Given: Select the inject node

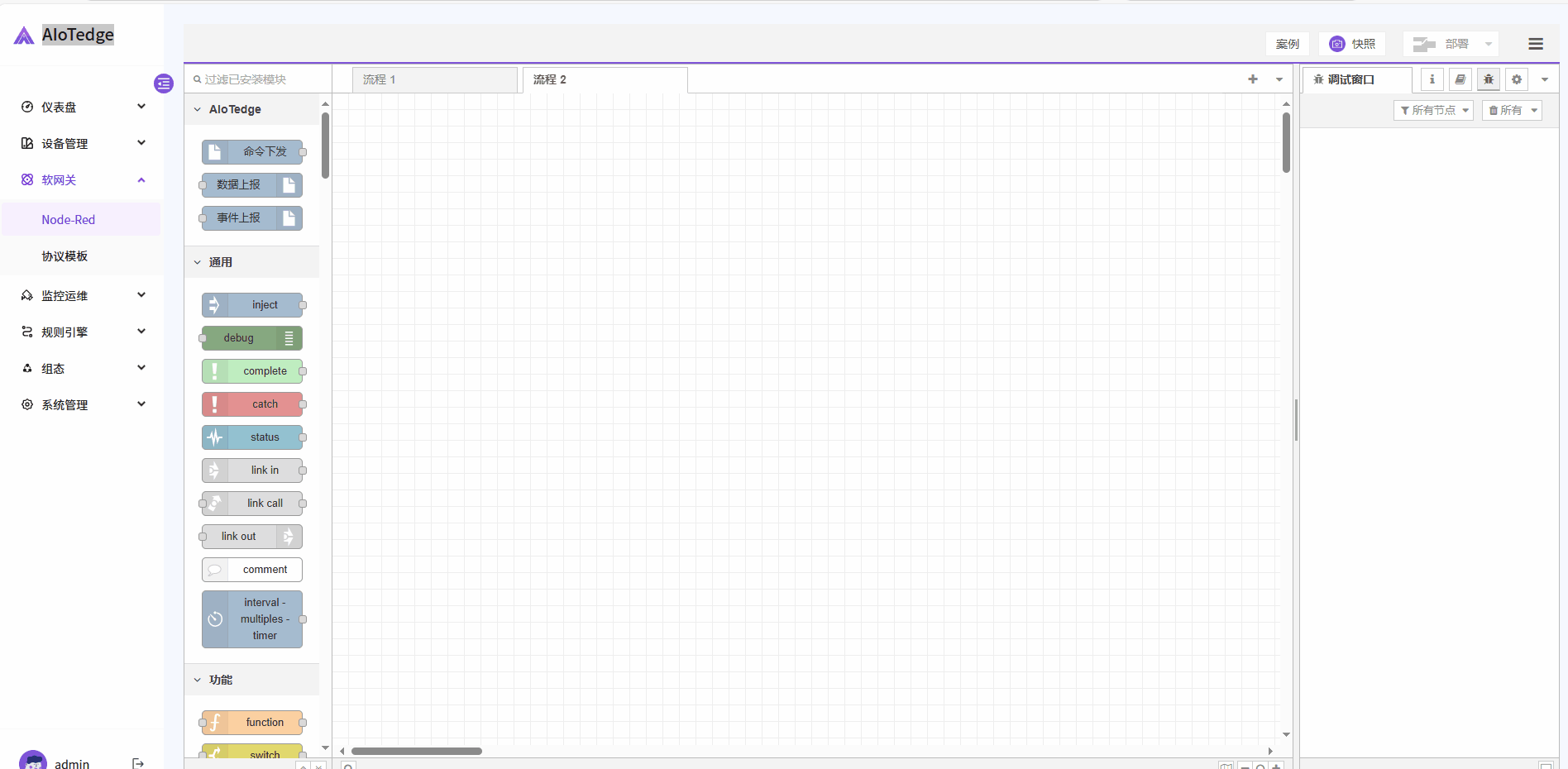Looking at the screenshot, I should (252, 305).
